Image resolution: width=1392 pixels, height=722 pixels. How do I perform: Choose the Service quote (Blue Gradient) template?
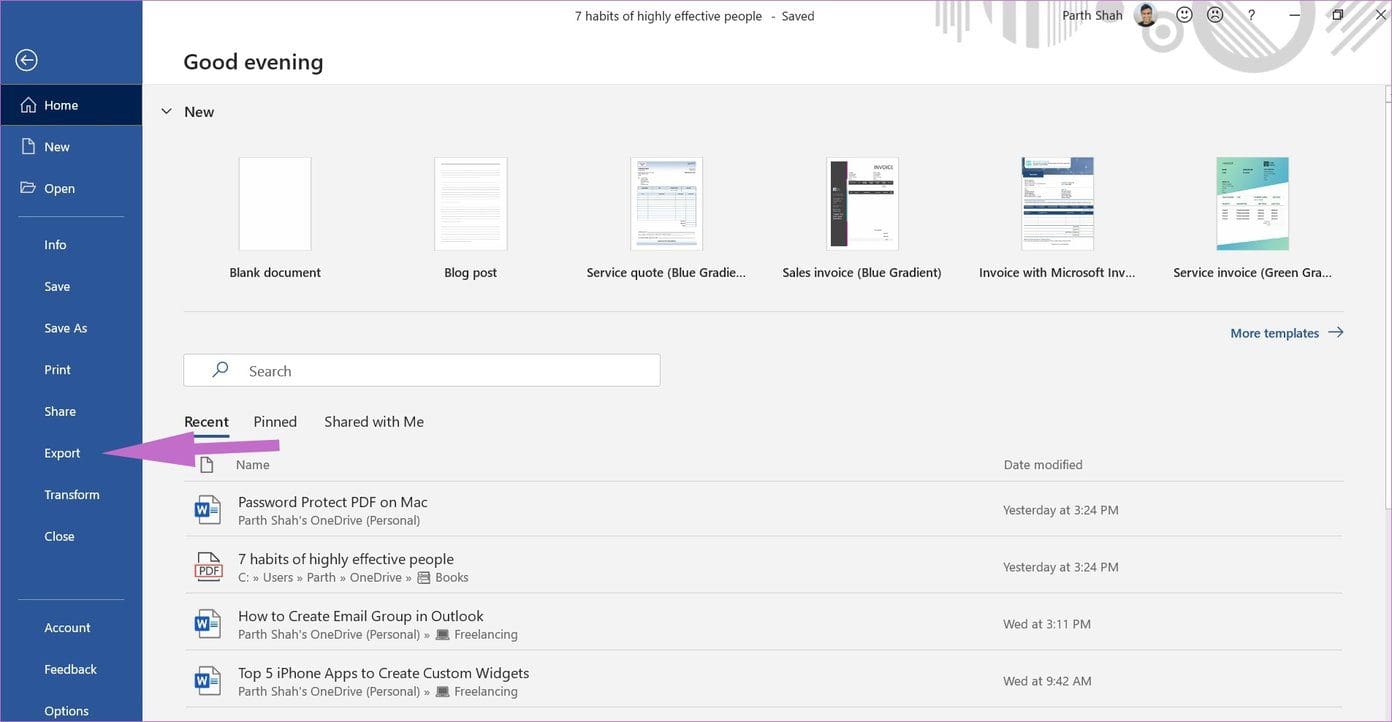click(666, 204)
